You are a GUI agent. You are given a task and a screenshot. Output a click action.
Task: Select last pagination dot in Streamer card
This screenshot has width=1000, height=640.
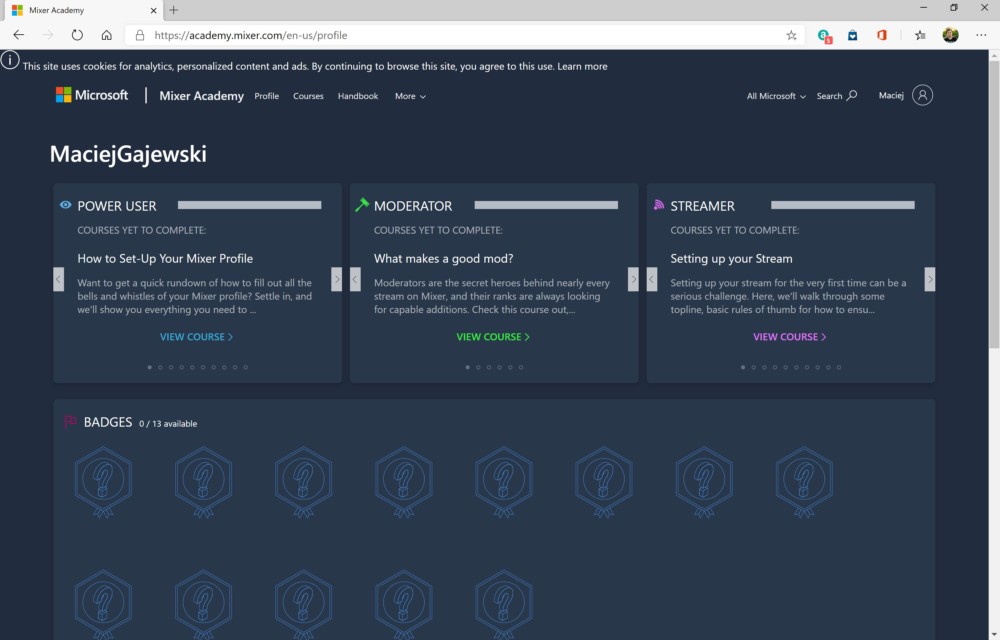[839, 367]
